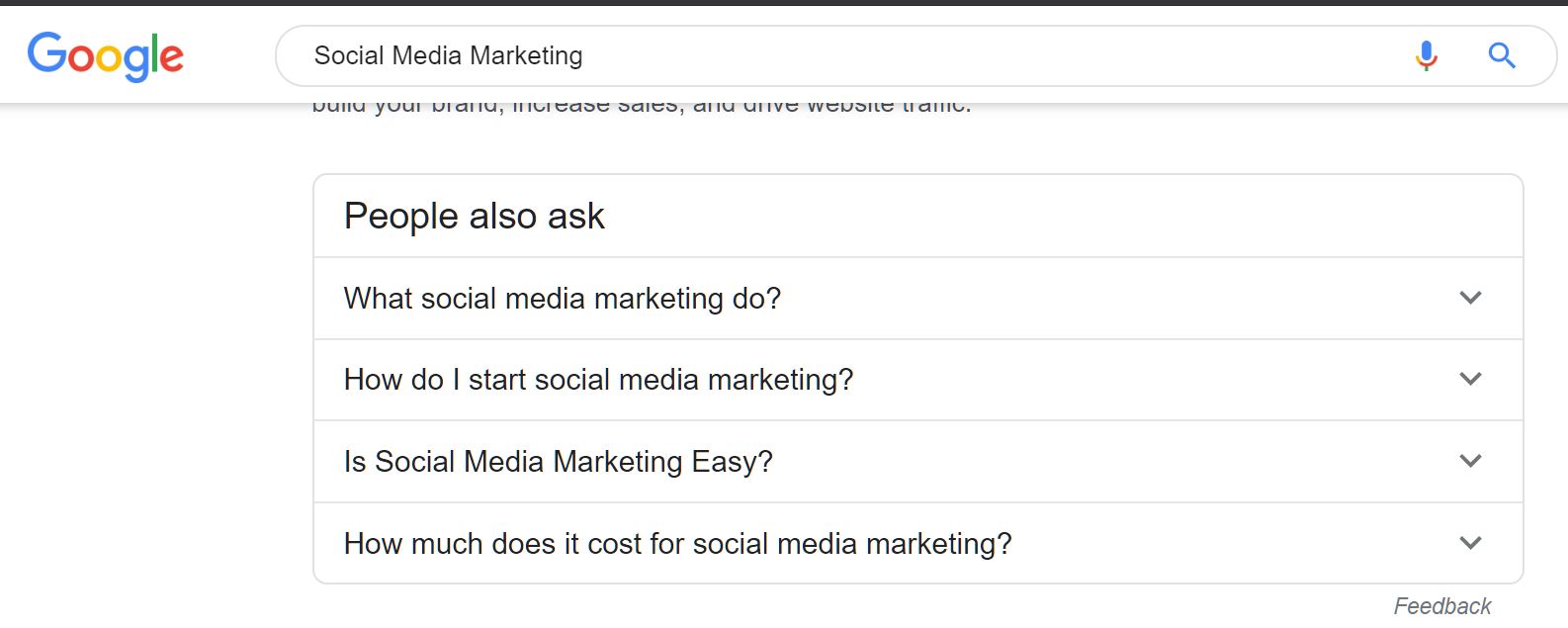
Task: Click the "People also ask" heading
Action: (474, 216)
